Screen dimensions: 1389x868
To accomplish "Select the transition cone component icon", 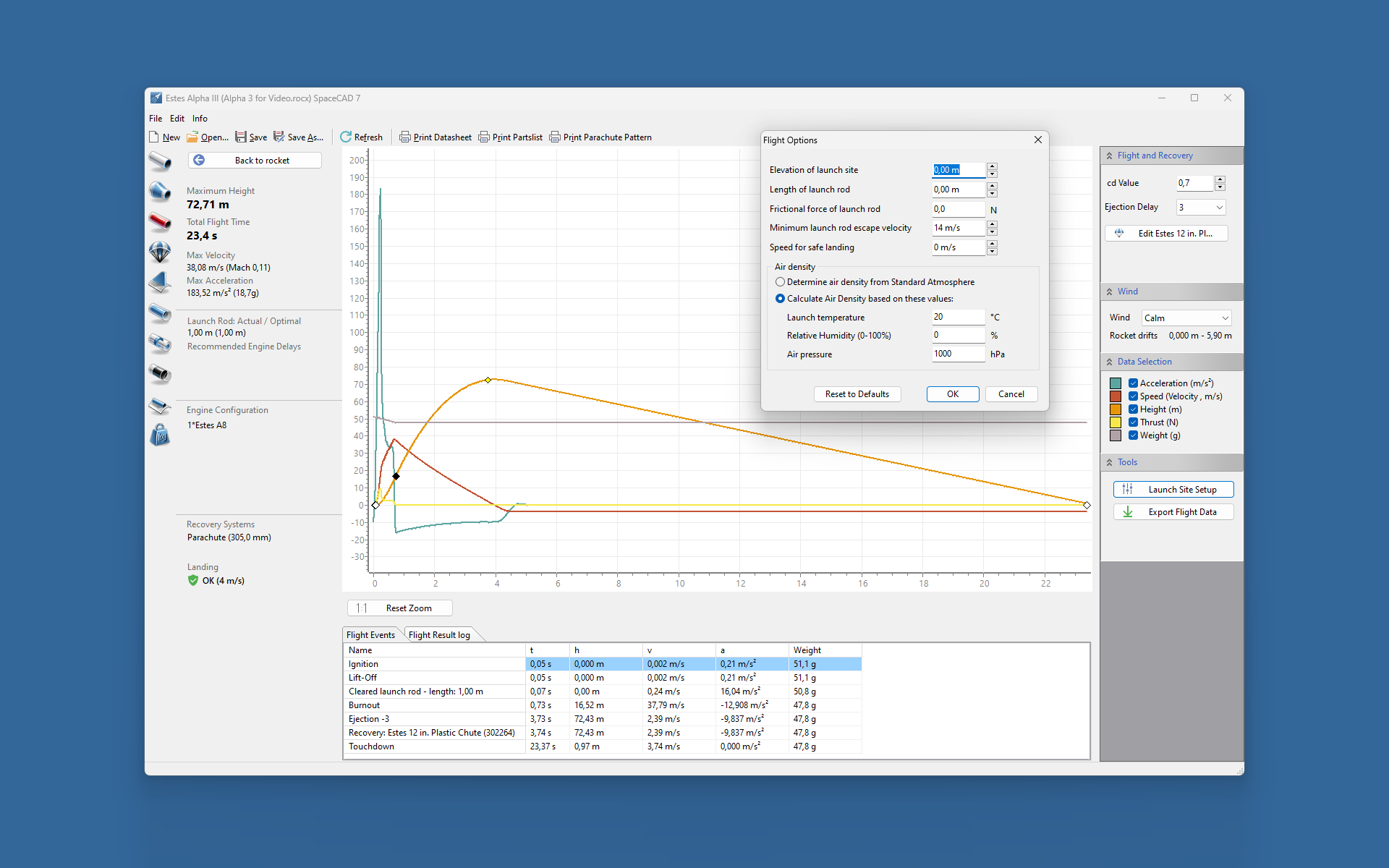I will pyautogui.click(x=160, y=191).
